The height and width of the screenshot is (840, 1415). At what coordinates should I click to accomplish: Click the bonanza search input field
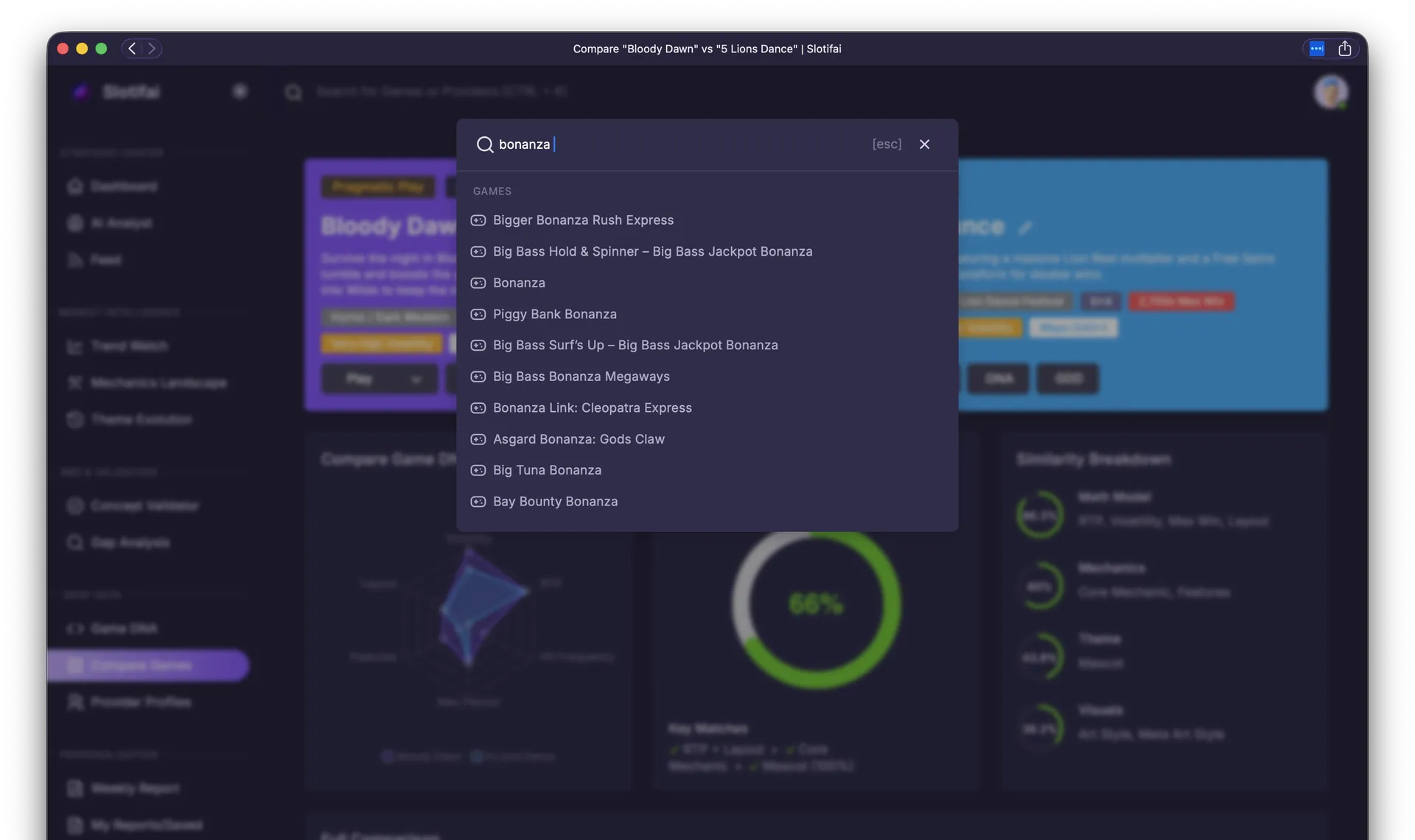(x=663, y=144)
